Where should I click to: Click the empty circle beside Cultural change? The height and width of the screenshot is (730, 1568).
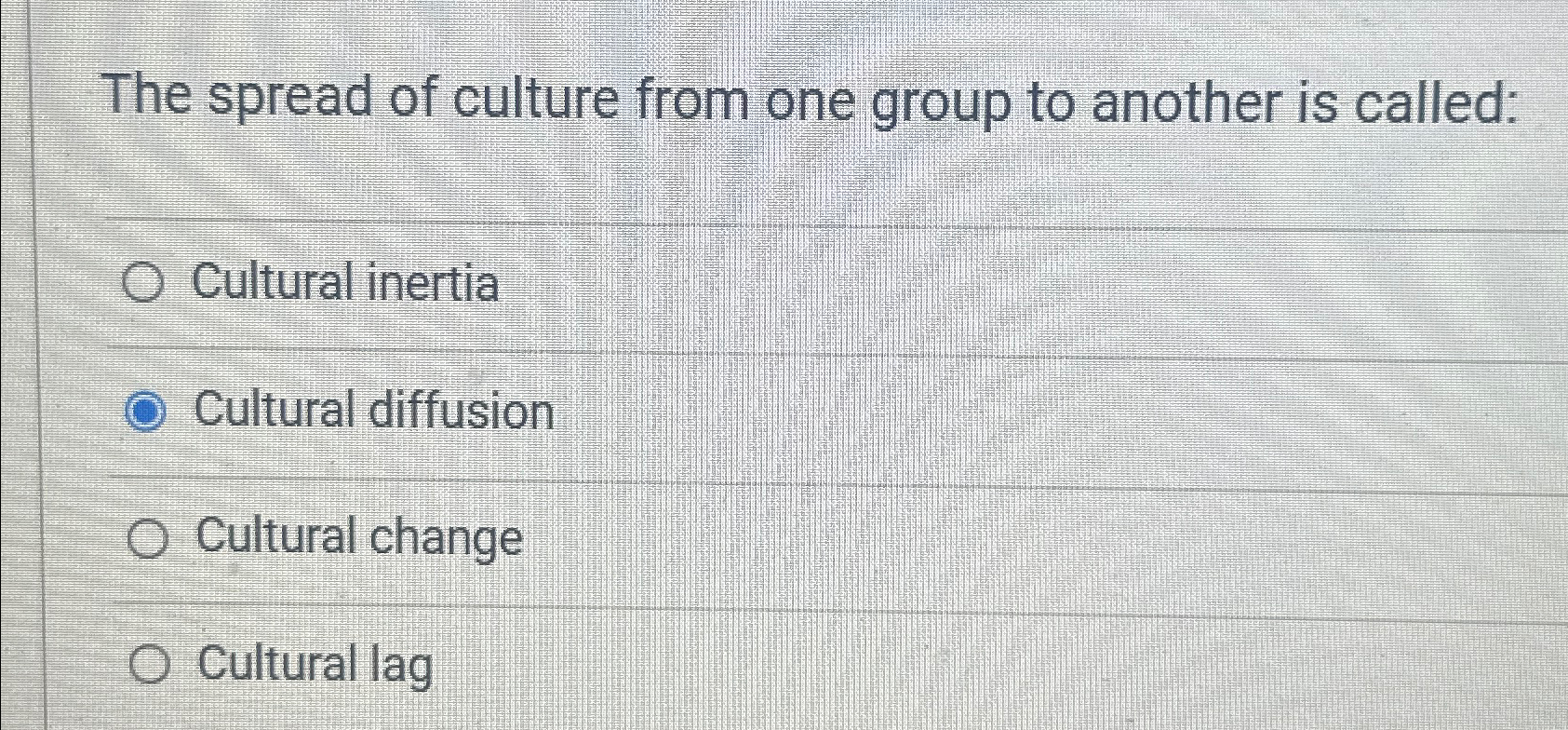point(149,538)
